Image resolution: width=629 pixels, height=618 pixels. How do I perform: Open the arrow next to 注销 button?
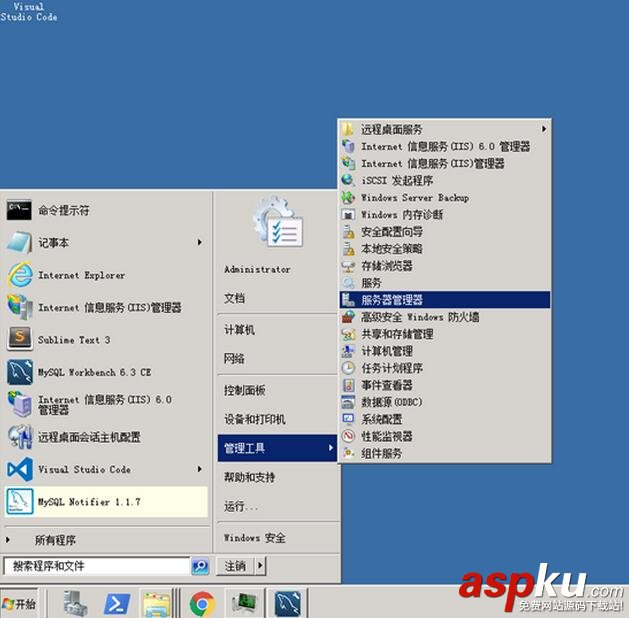260,566
